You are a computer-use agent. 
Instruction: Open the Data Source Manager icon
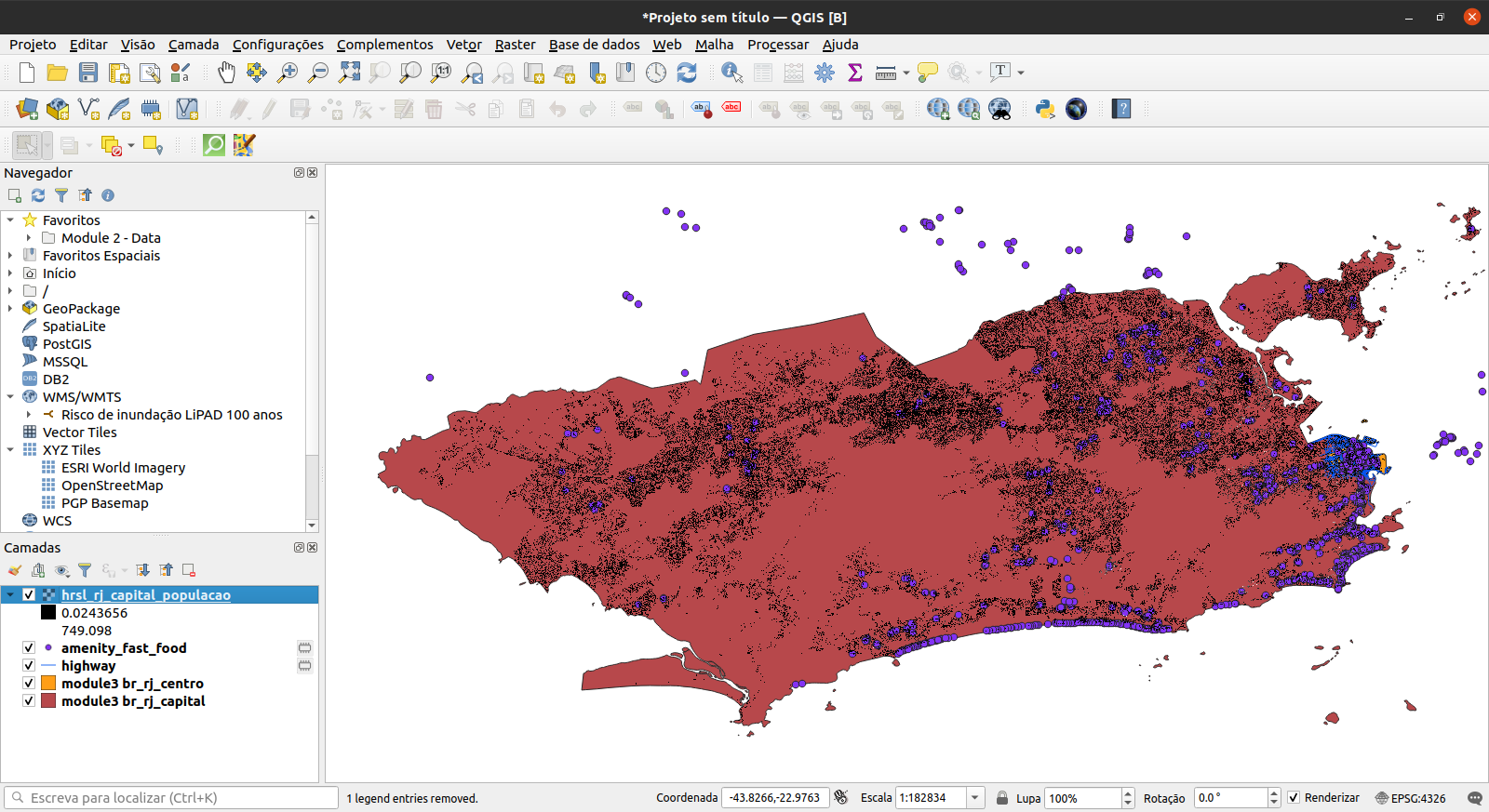(27, 109)
